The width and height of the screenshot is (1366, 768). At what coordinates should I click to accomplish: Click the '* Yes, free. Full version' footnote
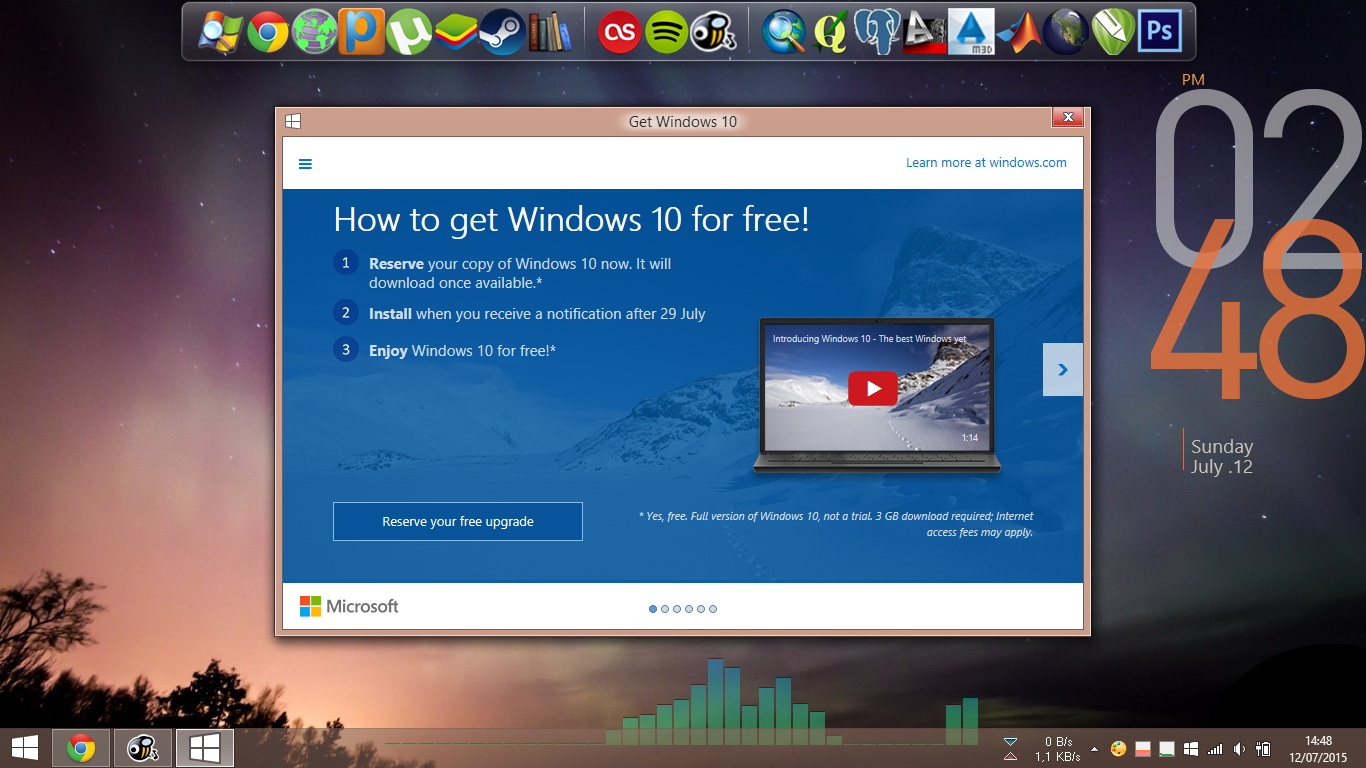point(836,524)
